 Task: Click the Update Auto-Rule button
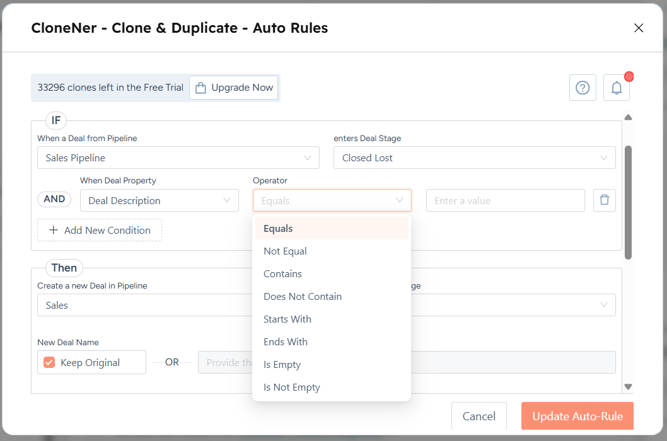pyautogui.click(x=577, y=416)
